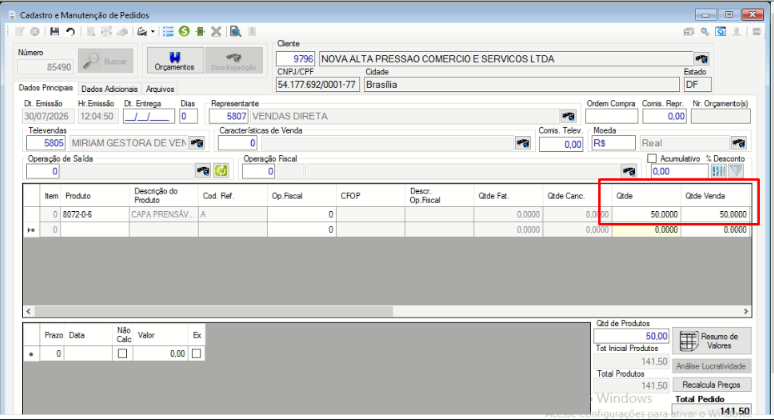Click the Representante code field 5807
Viewport: 774px width, 420px height.
point(229,116)
